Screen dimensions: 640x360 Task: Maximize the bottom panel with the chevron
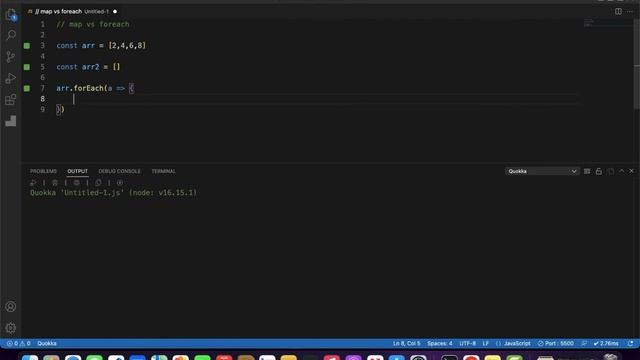622,171
